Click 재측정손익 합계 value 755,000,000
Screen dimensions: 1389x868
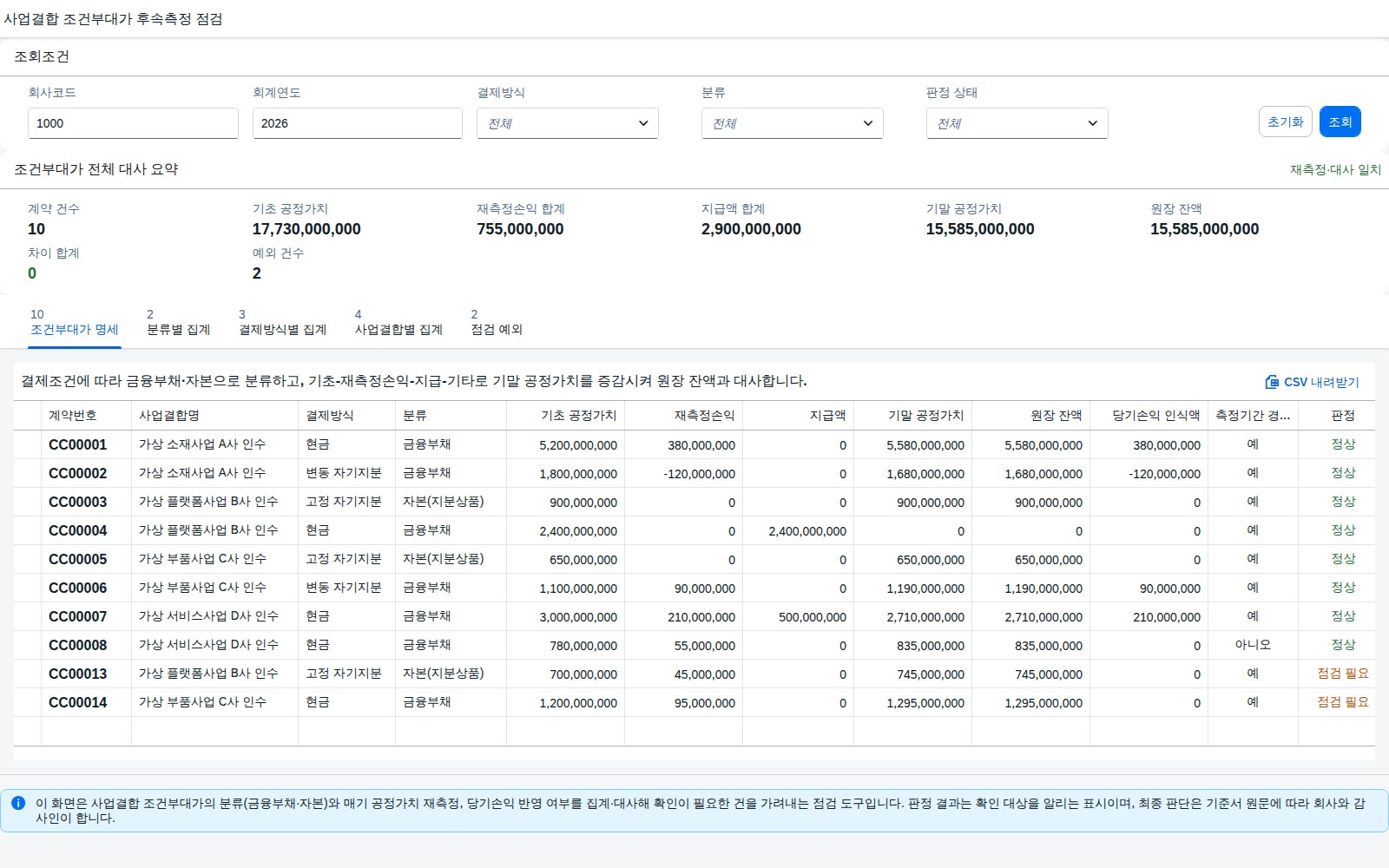520,229
